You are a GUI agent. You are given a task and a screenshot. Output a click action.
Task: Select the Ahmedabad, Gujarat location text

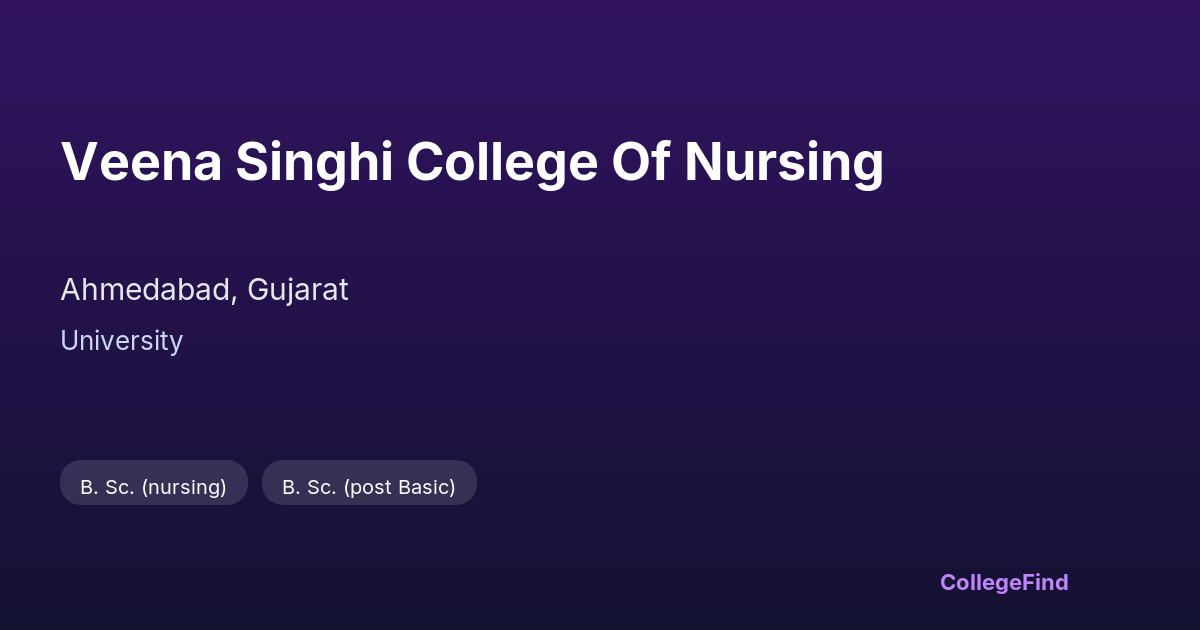[204, 290]
